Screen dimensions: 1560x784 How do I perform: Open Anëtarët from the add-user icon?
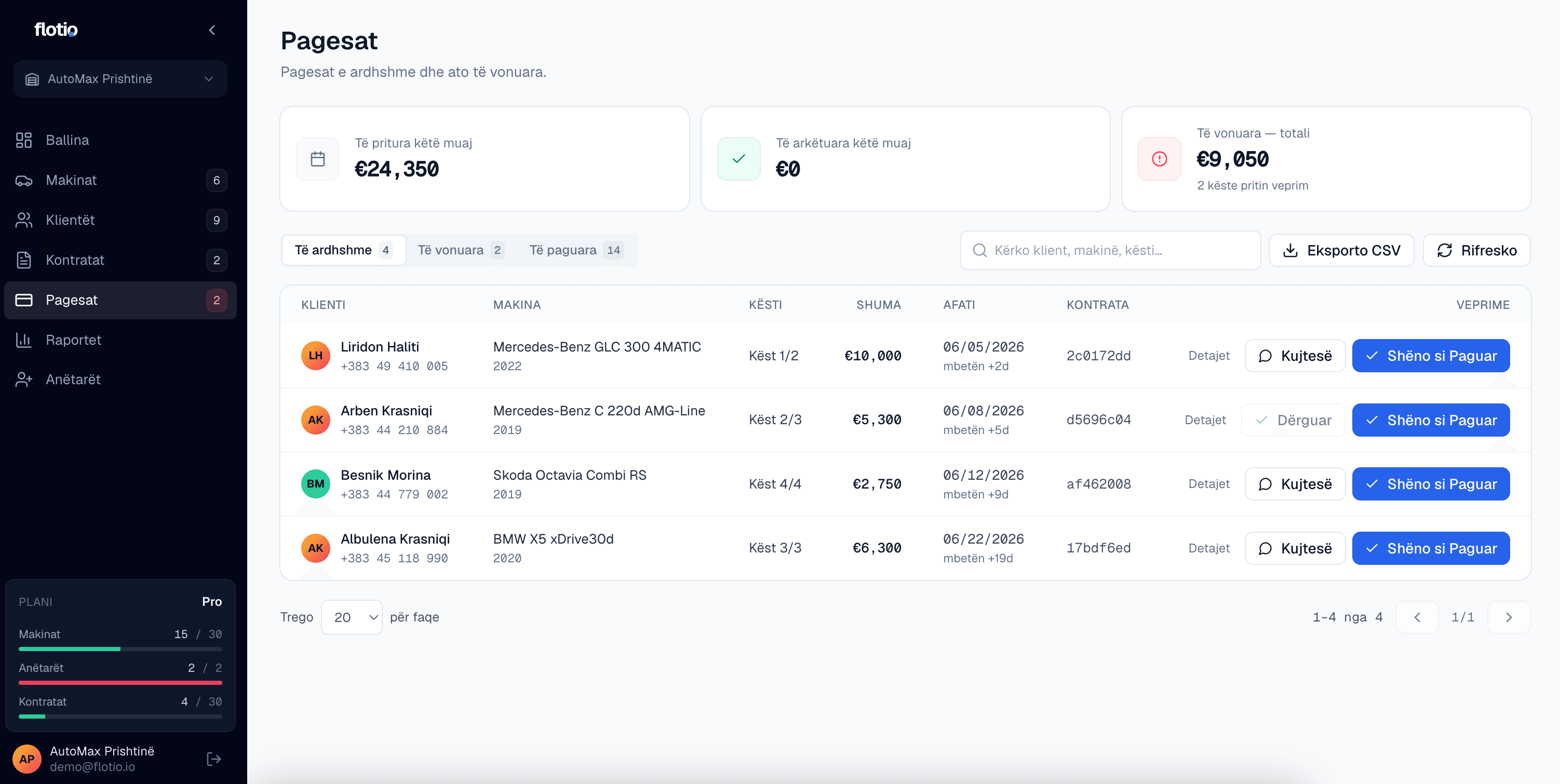pyautogui.click(x=23, y=380)
